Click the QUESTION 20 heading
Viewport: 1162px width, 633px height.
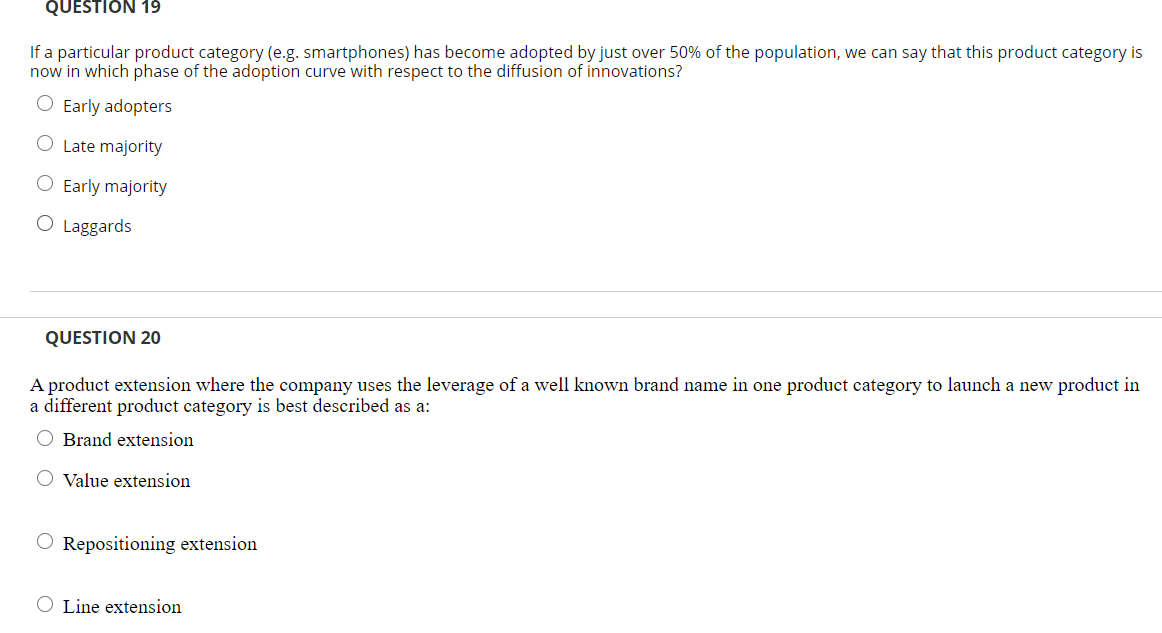tap(102, 337)
